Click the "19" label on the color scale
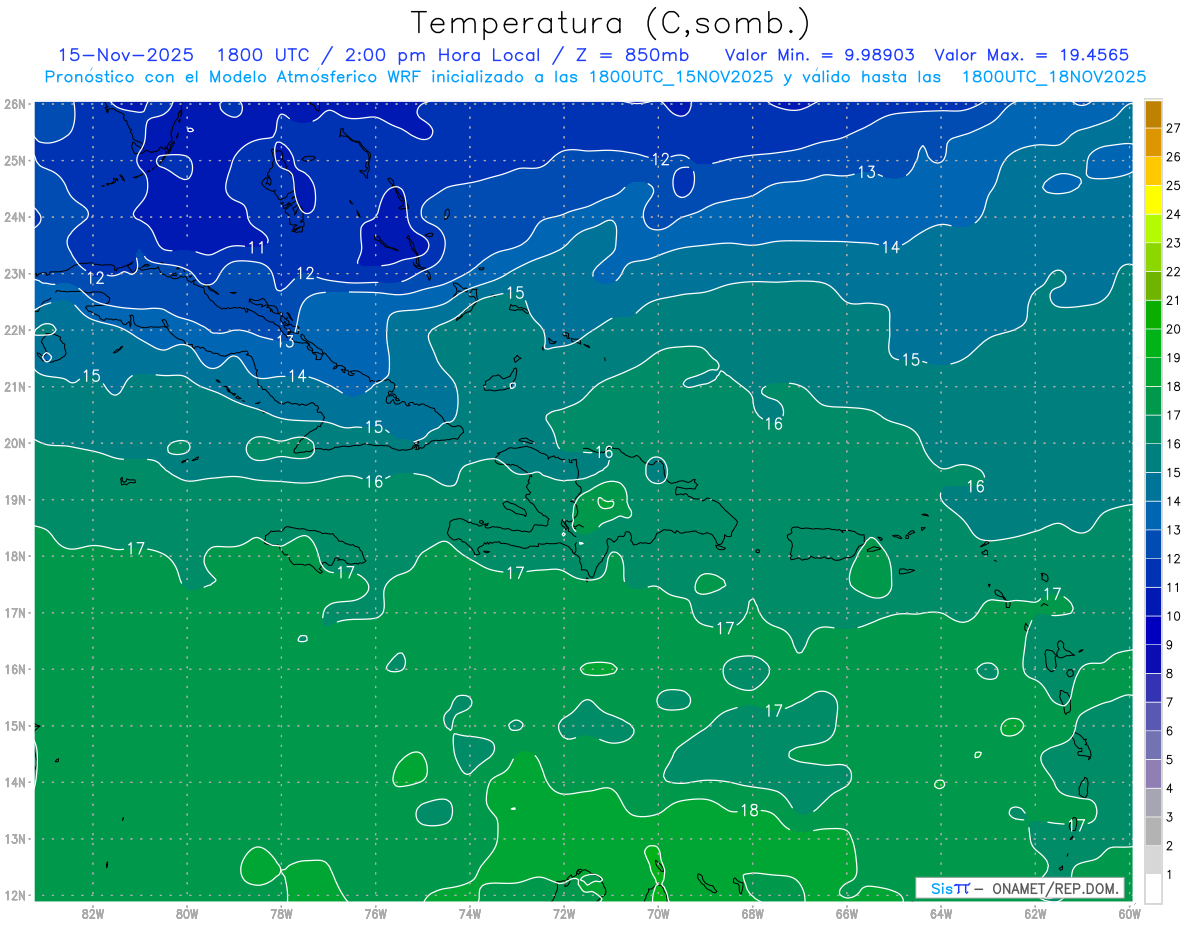The image size is (1200, 927). click(1174, 357)
